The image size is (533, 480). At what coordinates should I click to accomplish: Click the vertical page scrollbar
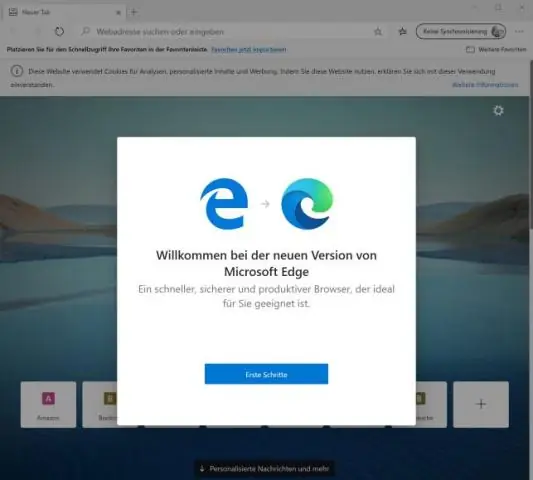click(x=531, y=270)
